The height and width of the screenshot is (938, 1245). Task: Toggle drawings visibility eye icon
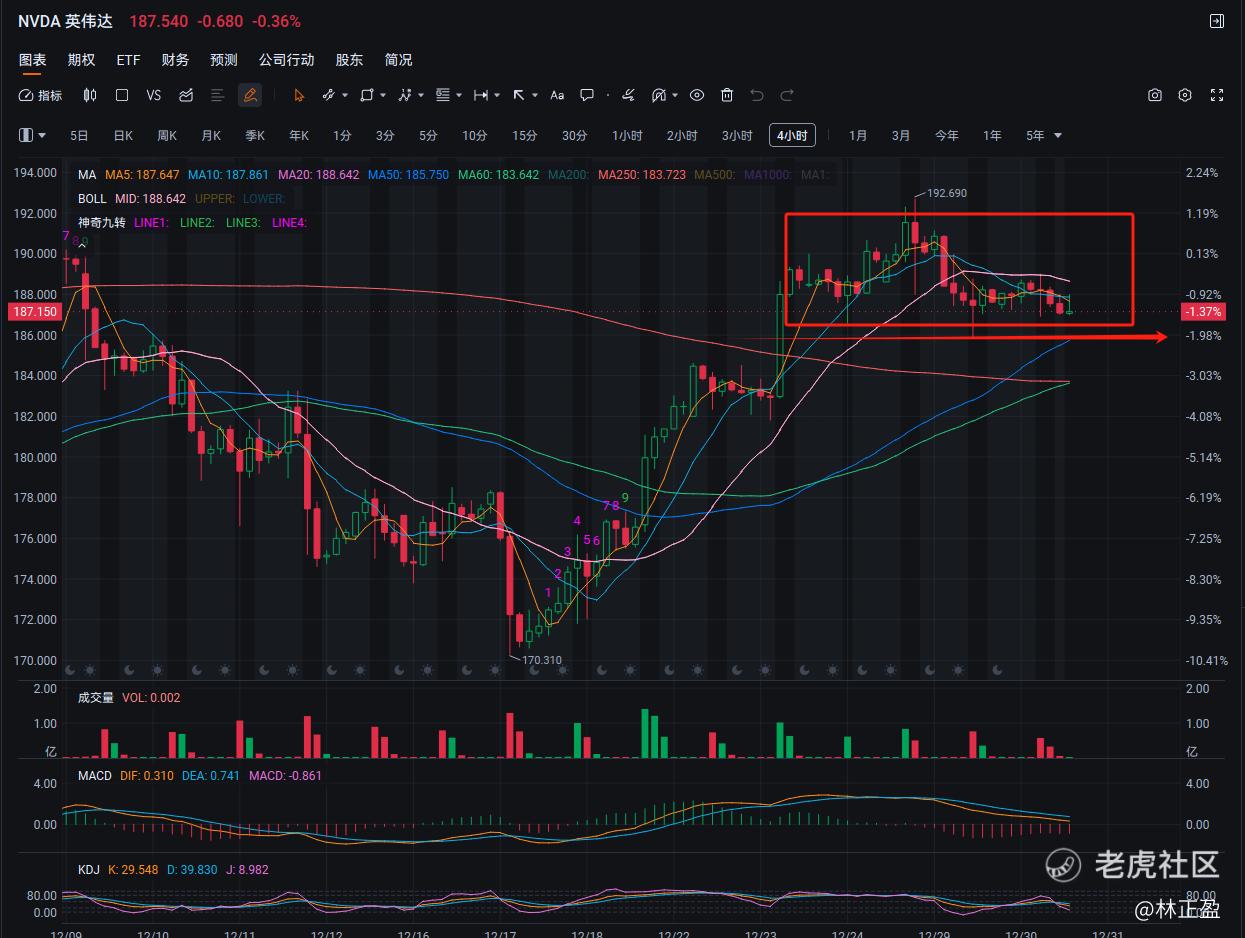tap(697, 95)
